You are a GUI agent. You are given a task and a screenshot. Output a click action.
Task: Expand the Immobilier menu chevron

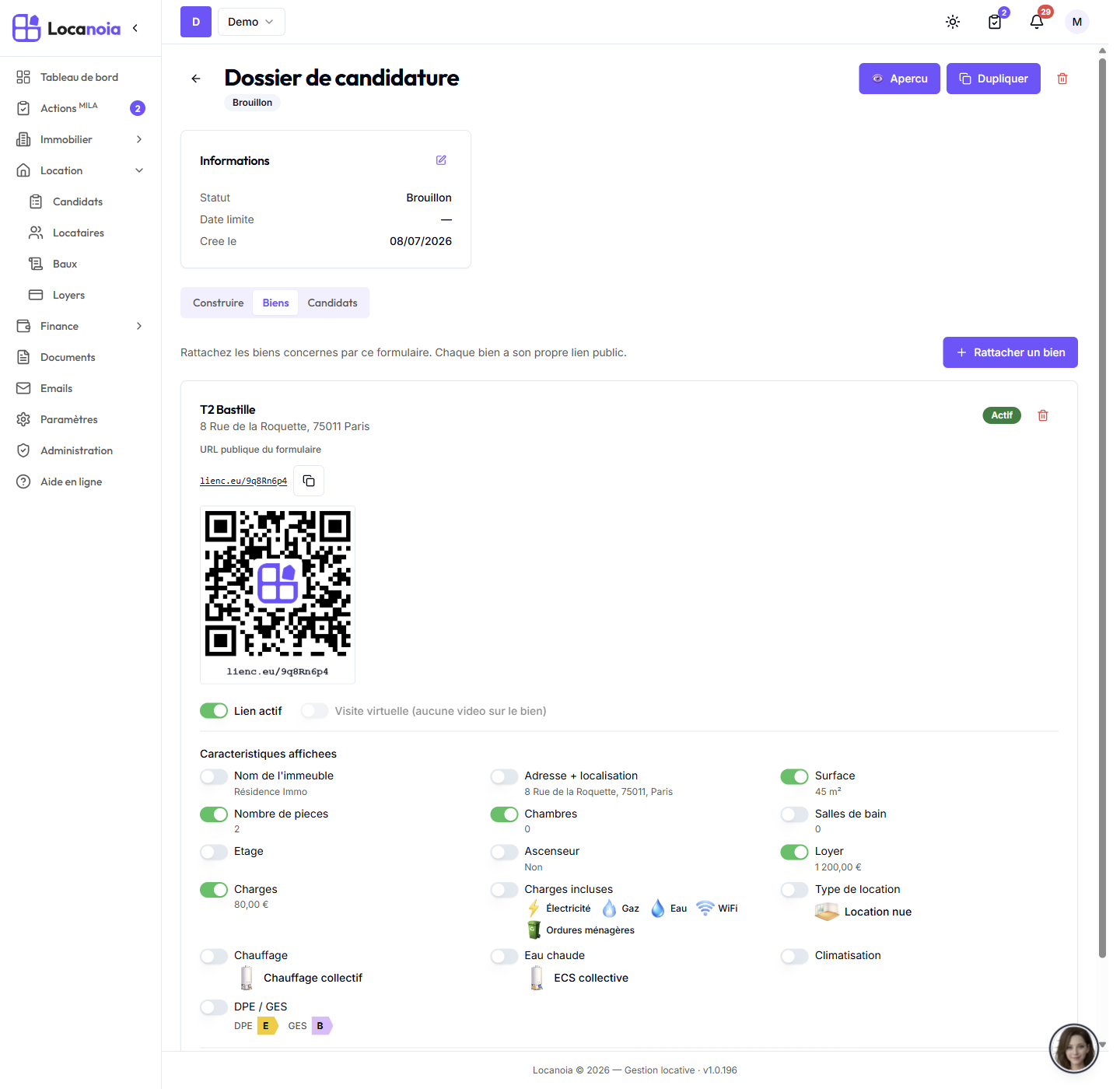point(139,139)
